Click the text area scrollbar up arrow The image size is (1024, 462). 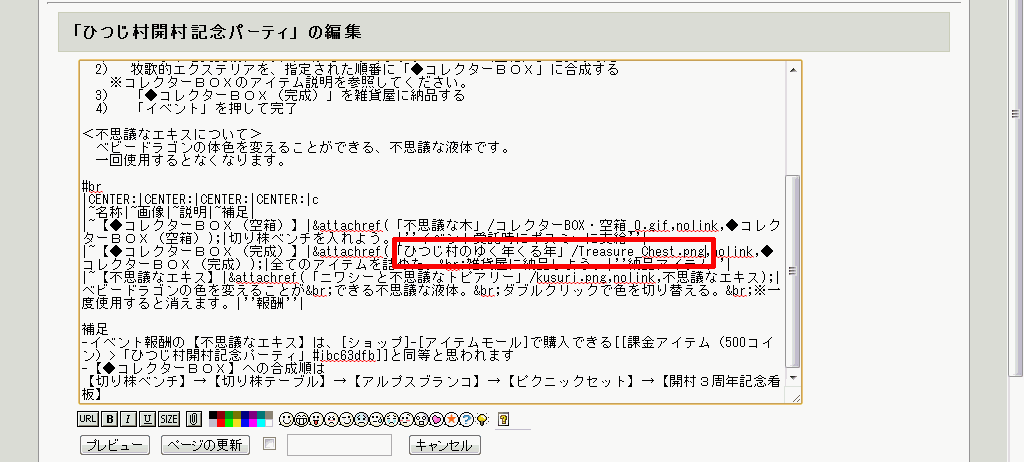[793, 69]
